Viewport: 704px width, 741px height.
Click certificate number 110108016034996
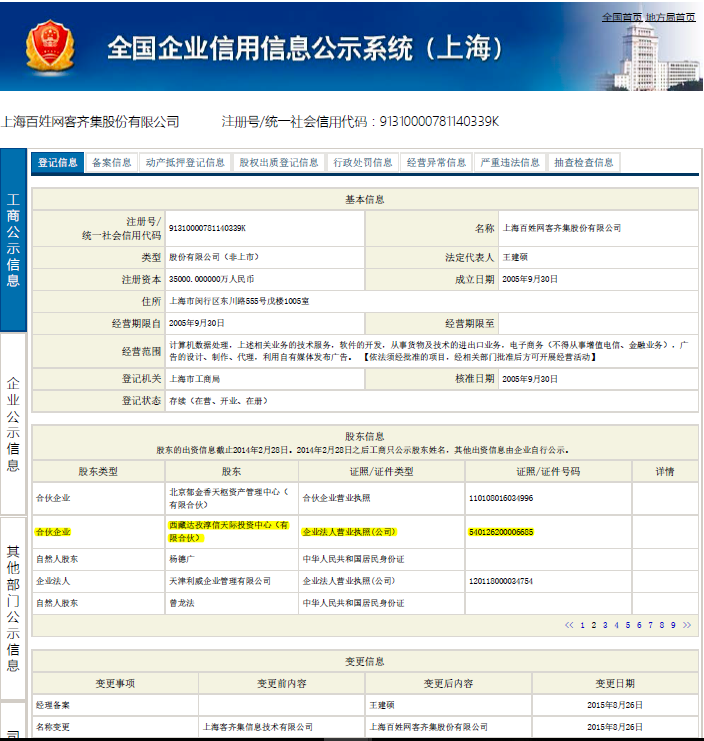tap(501, 498)
